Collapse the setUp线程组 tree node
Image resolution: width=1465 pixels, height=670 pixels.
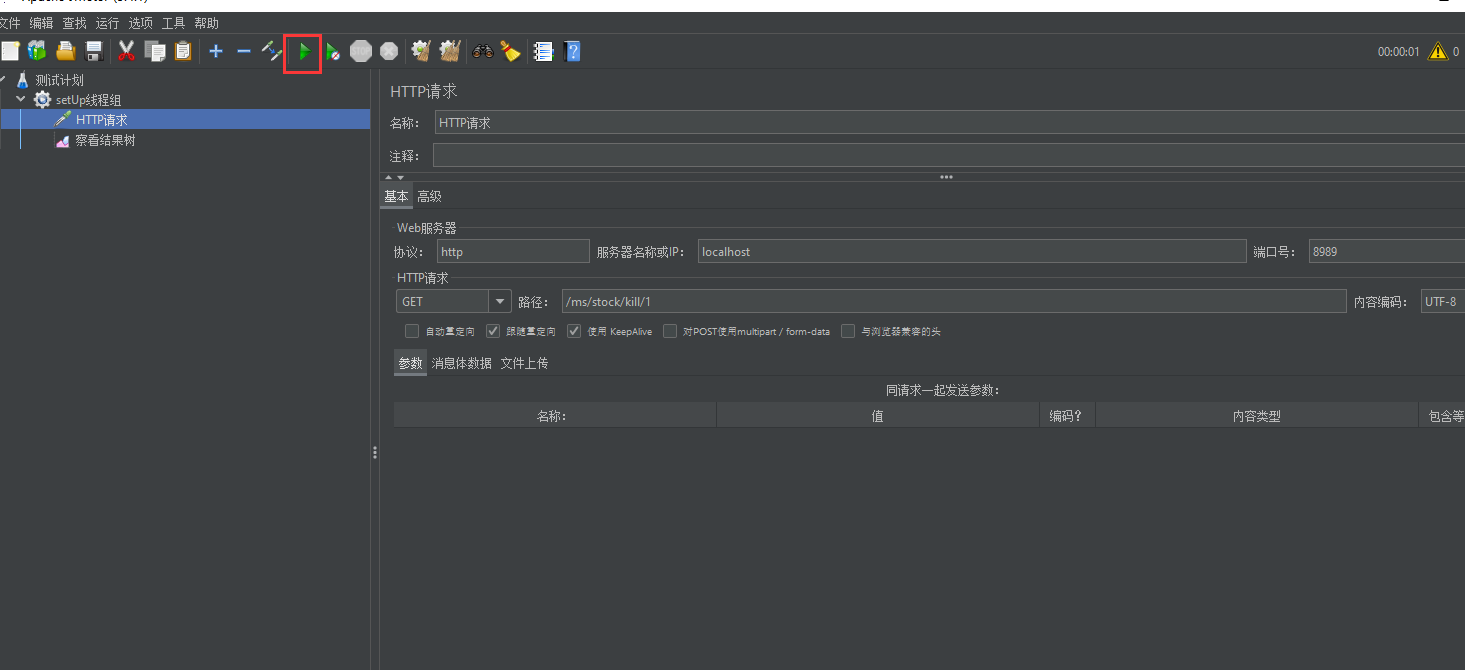(21, 100)
